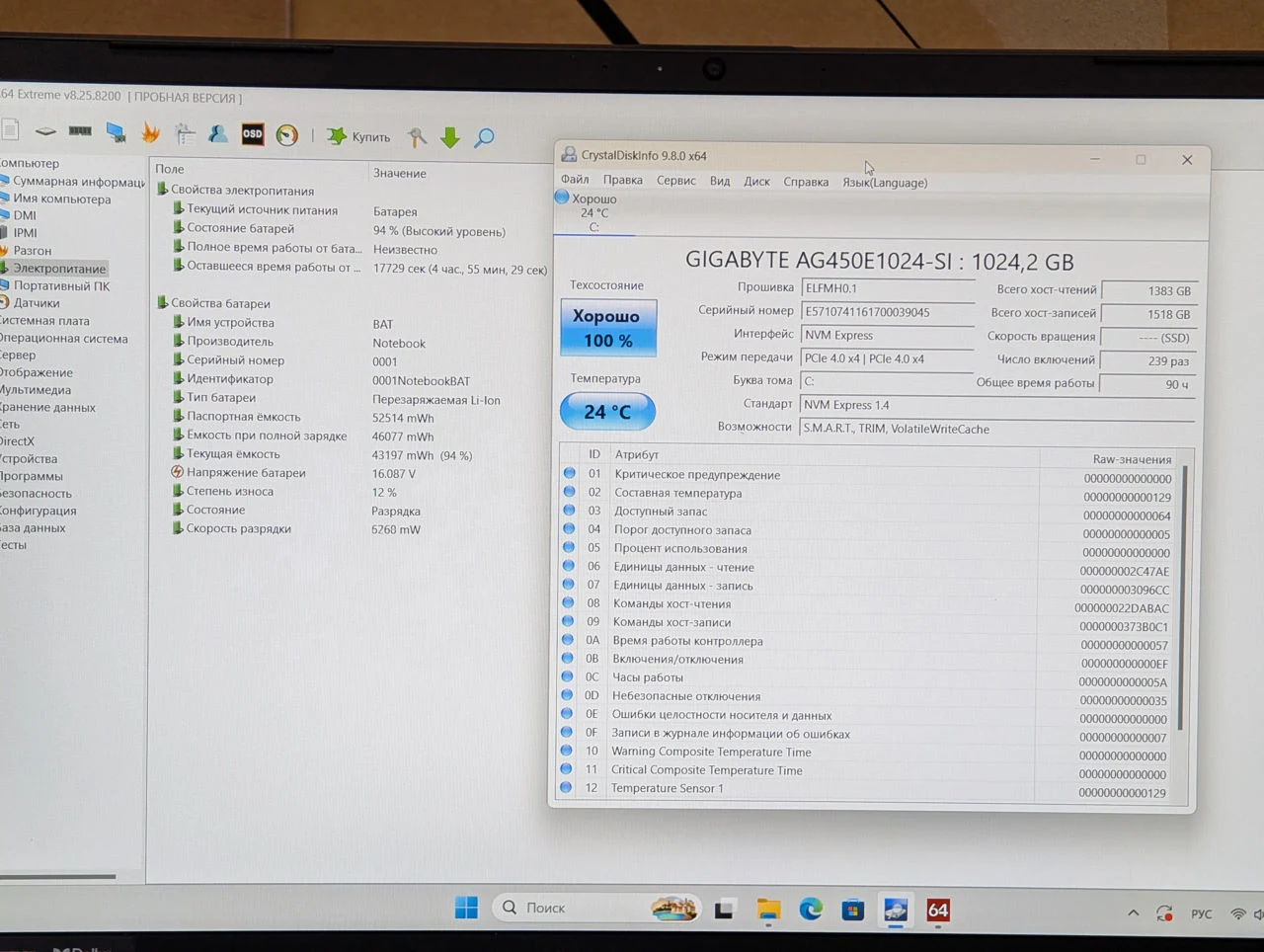Open File Explorer from the taskbar

(768, 910)
